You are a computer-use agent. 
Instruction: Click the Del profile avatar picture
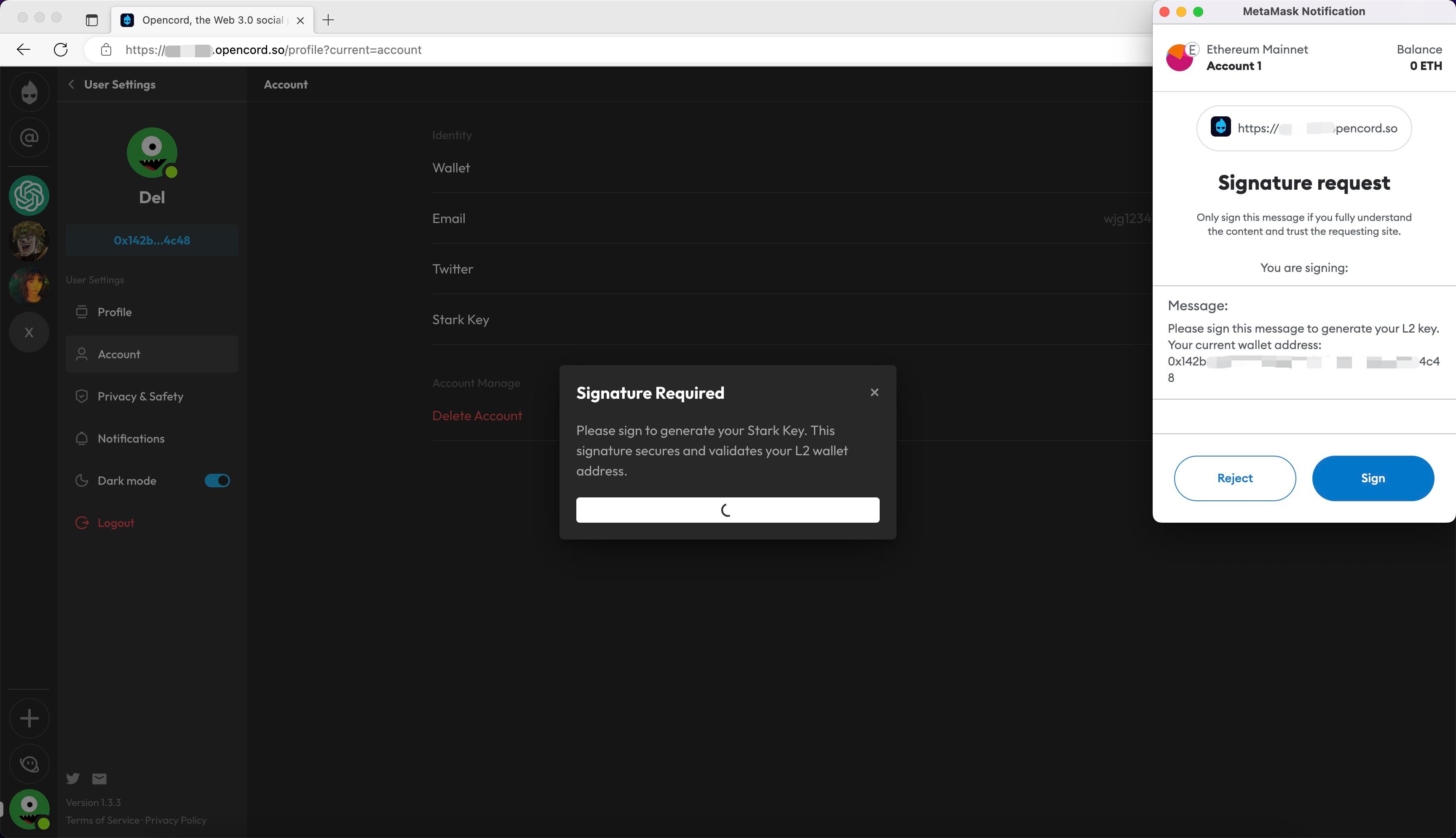coord(152,153)
